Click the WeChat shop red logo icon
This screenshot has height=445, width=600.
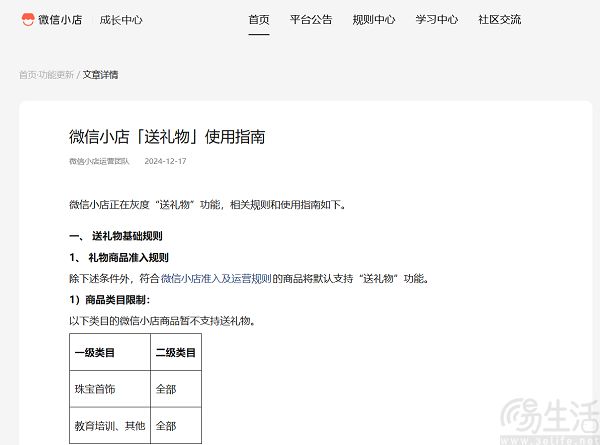pos(28,20)
